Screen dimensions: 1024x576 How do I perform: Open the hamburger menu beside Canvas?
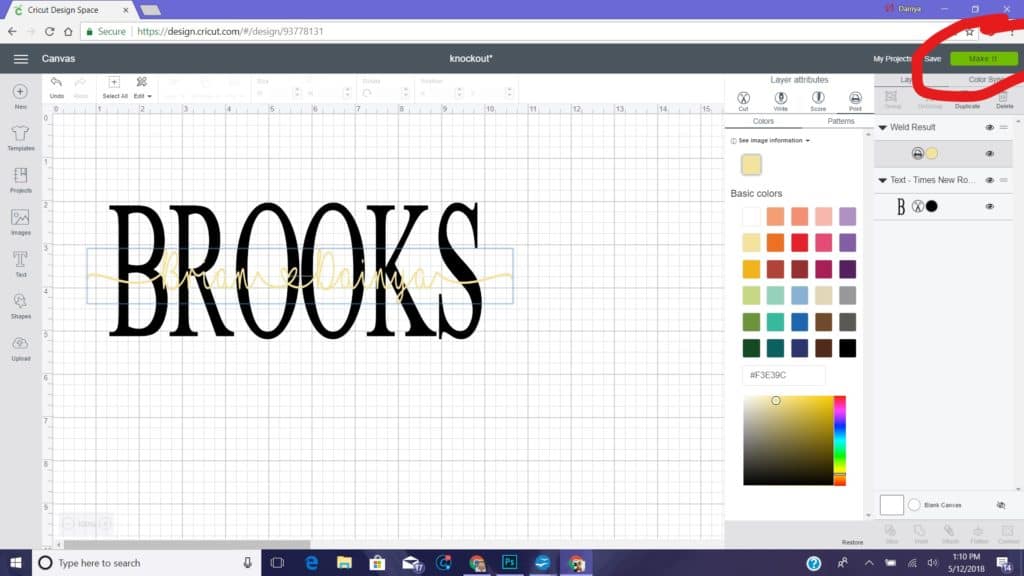pyautogui.click(x=21, y=59)
